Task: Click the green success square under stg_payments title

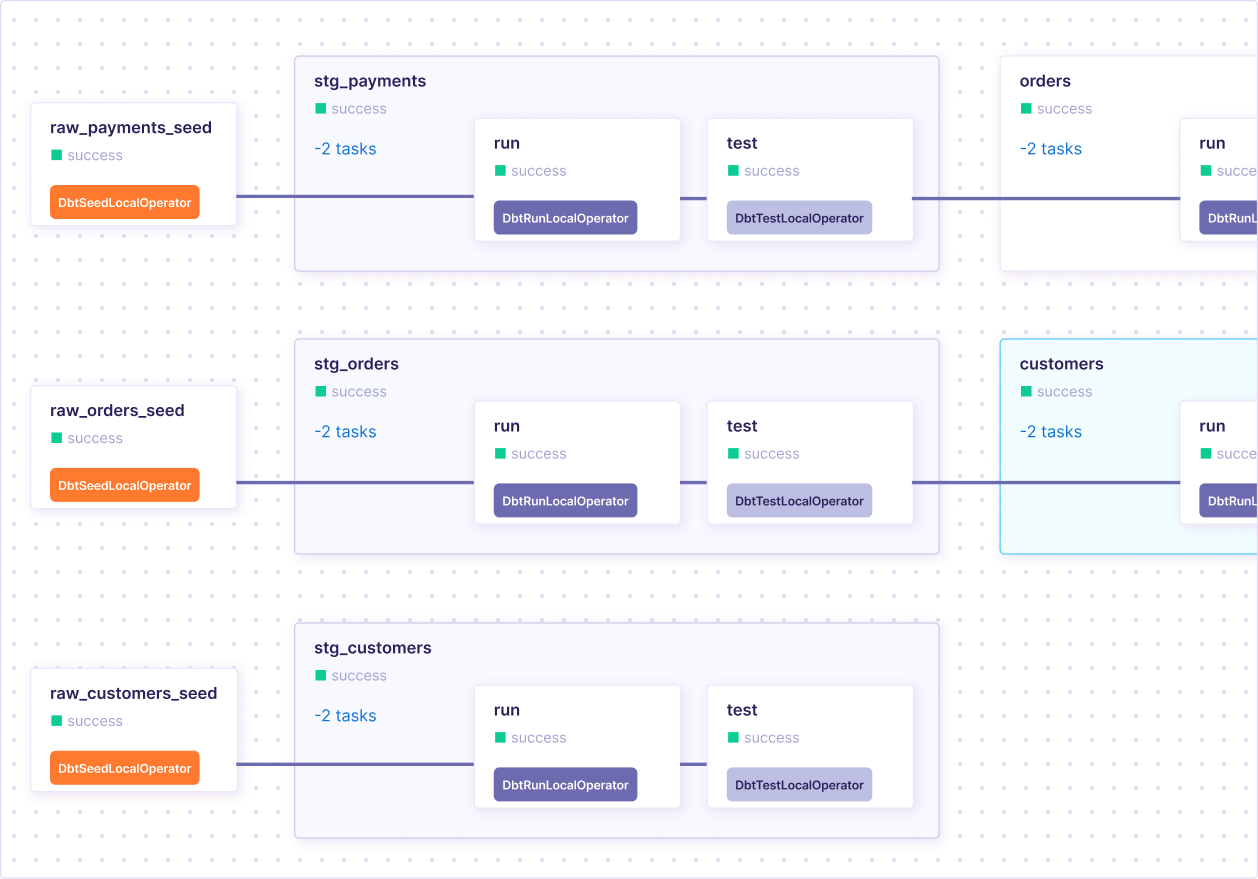Action: pos(320,109)
